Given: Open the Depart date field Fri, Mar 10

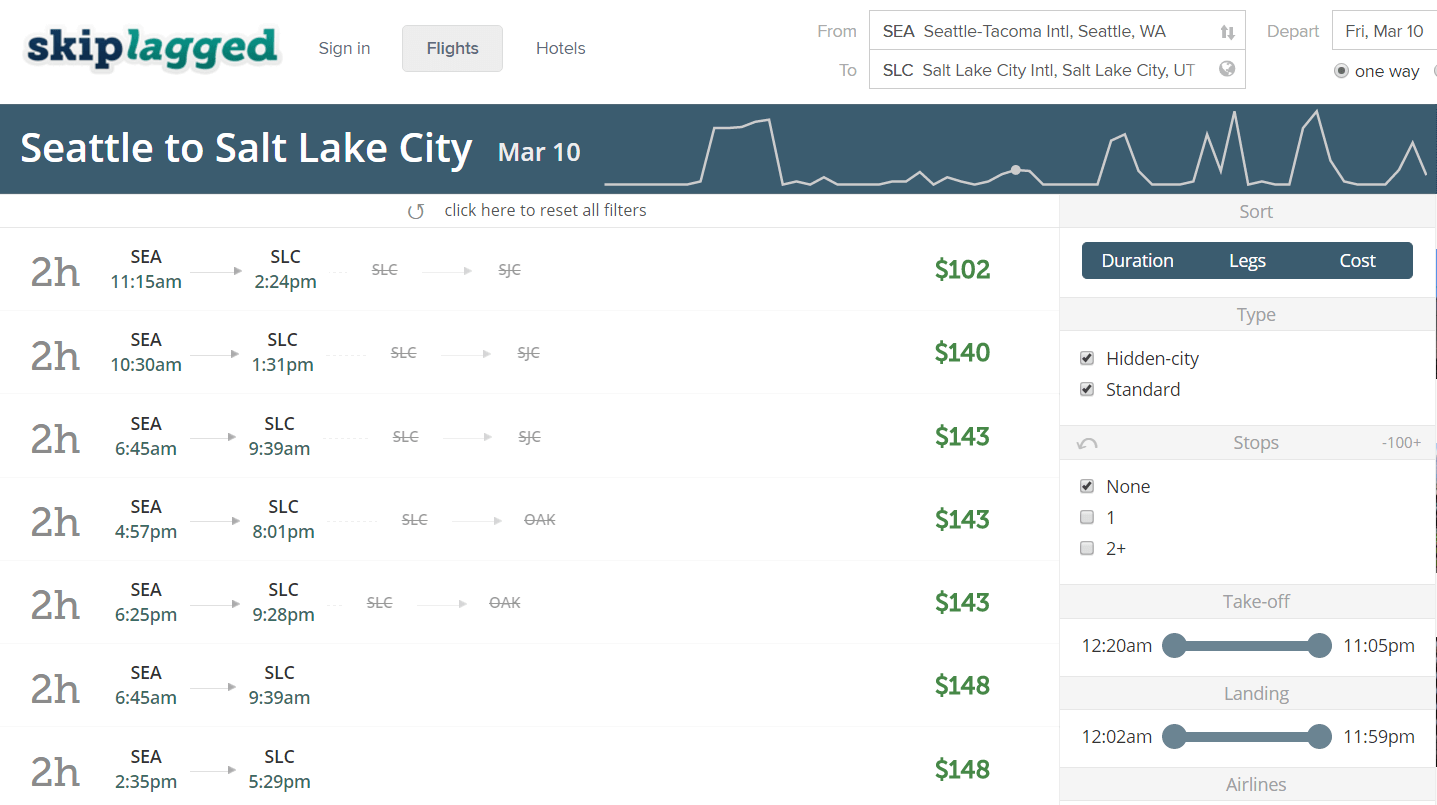Looking at the screenshot, I should point(1384,31).
